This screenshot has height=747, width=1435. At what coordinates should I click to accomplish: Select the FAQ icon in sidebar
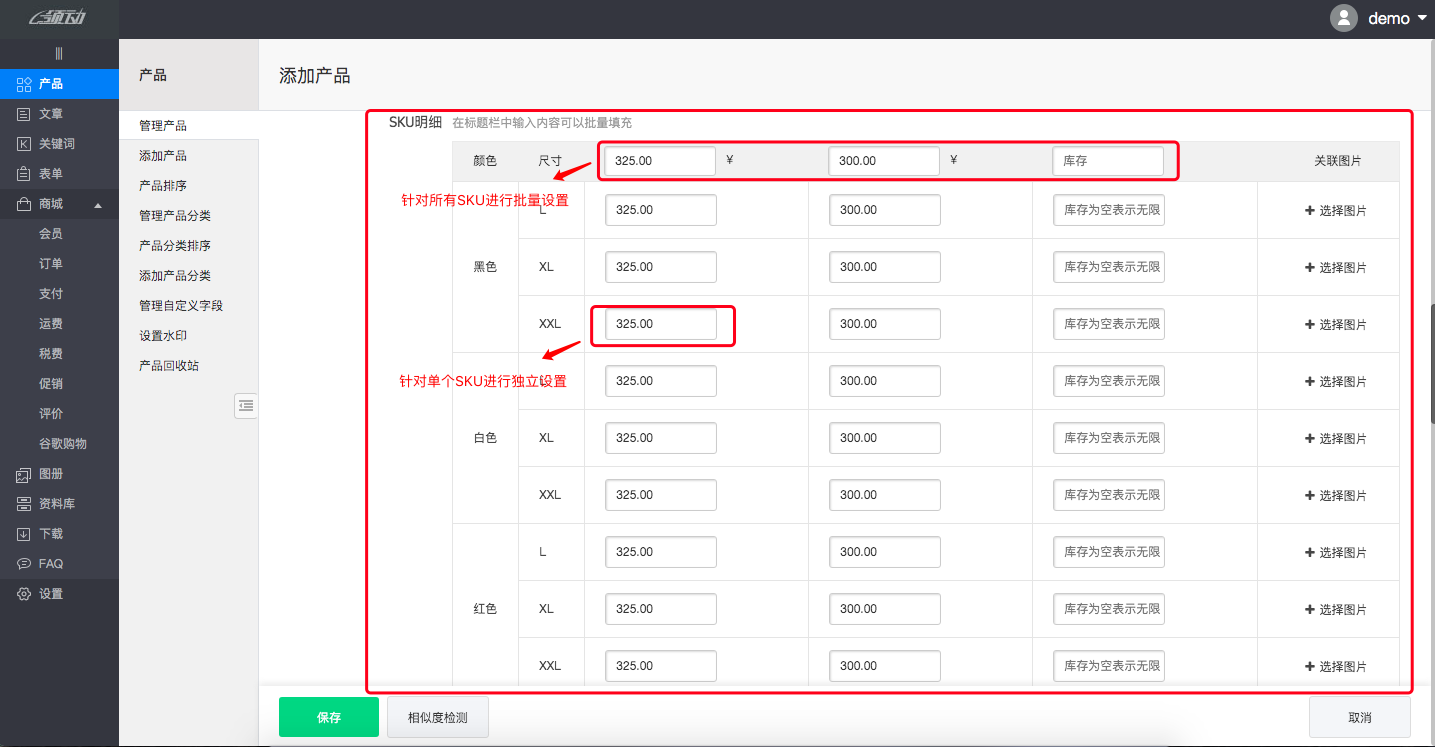22,563
